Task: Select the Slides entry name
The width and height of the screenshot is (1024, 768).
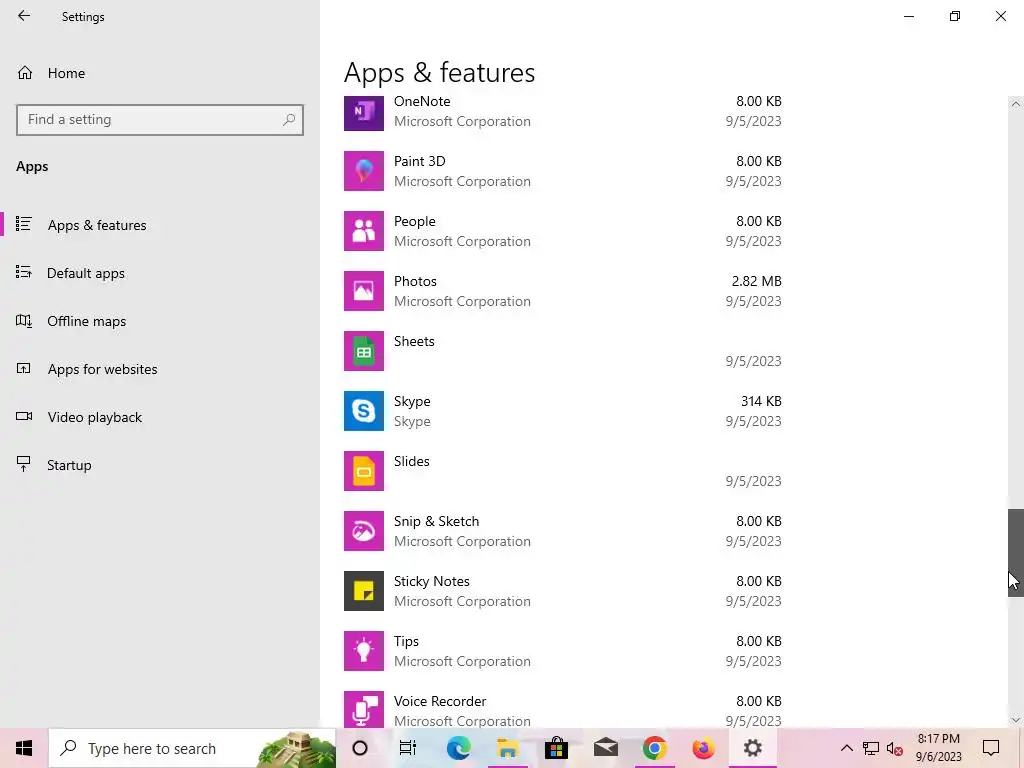Action: (x=411, y=461)
